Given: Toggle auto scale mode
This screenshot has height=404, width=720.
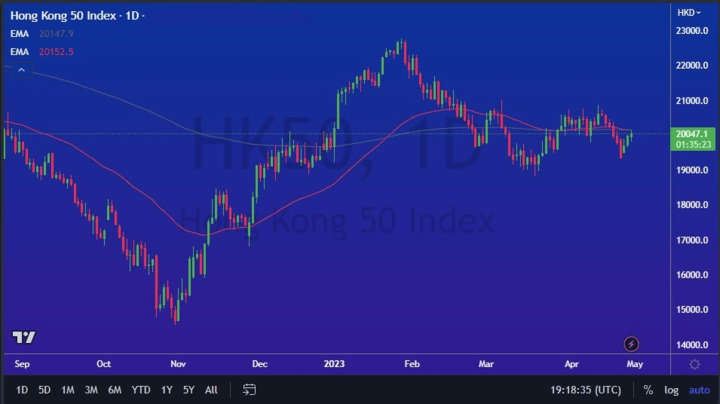Looking at the screenshot, I should pos(699,390).
